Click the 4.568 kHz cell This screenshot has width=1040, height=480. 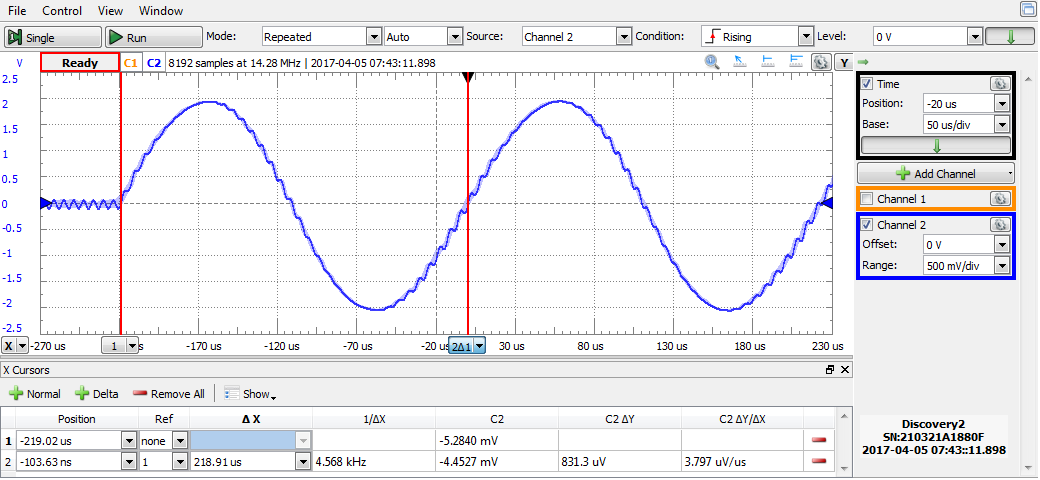tap(373, 461)
